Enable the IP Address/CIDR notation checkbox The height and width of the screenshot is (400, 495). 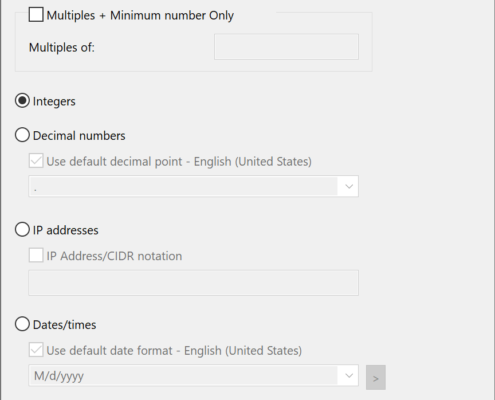[36, 255]
